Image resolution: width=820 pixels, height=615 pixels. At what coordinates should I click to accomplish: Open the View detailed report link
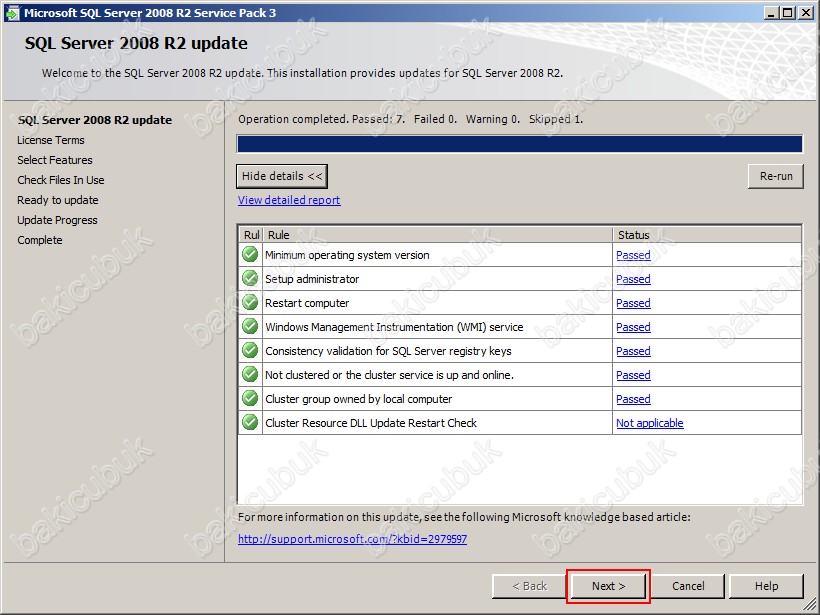(x=289, y=200)
